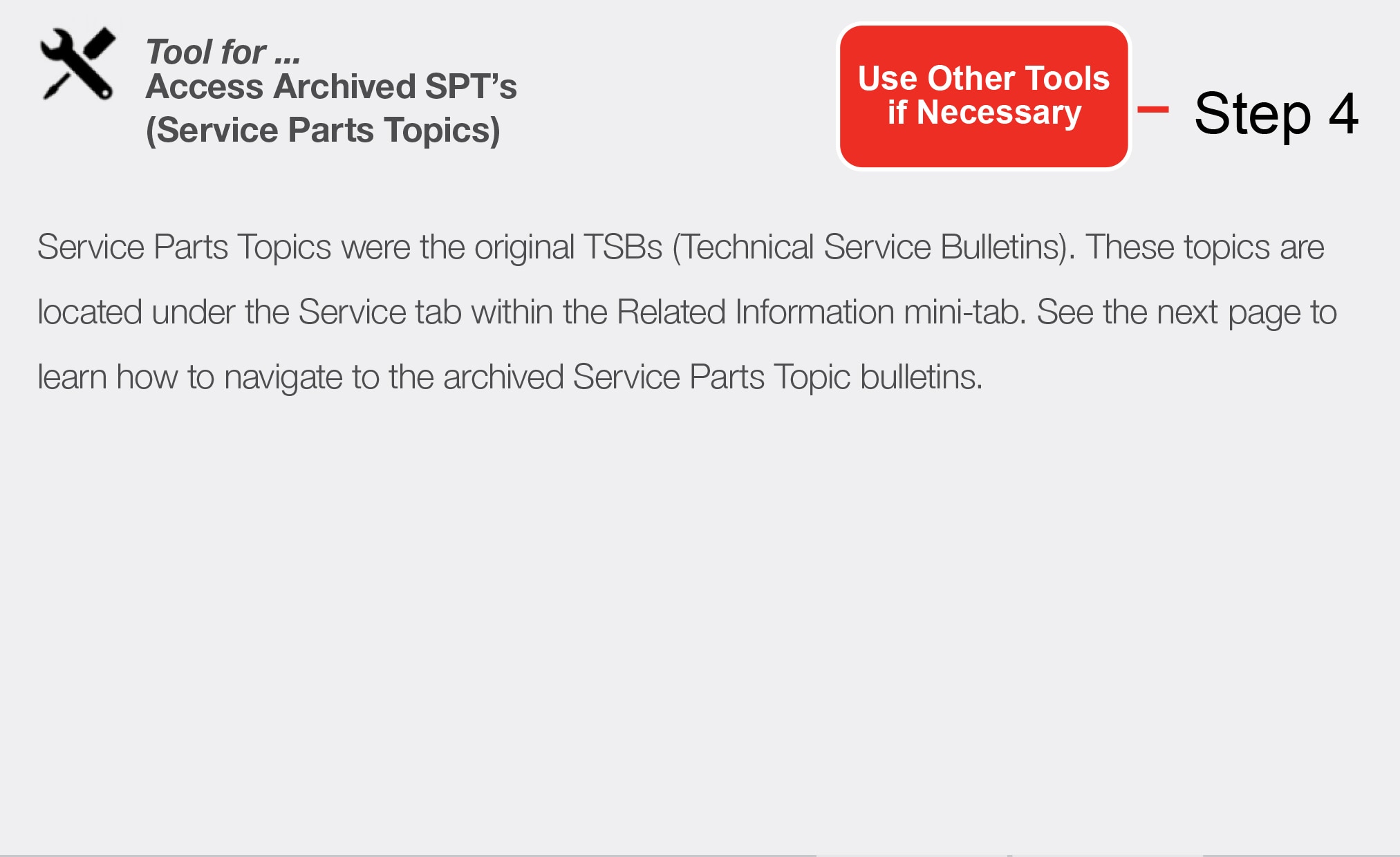This screenshot has height=857, width=1400.
Task: Click the '(Service Parts Topics)' subtitle
Action: (x=323, y=130)
